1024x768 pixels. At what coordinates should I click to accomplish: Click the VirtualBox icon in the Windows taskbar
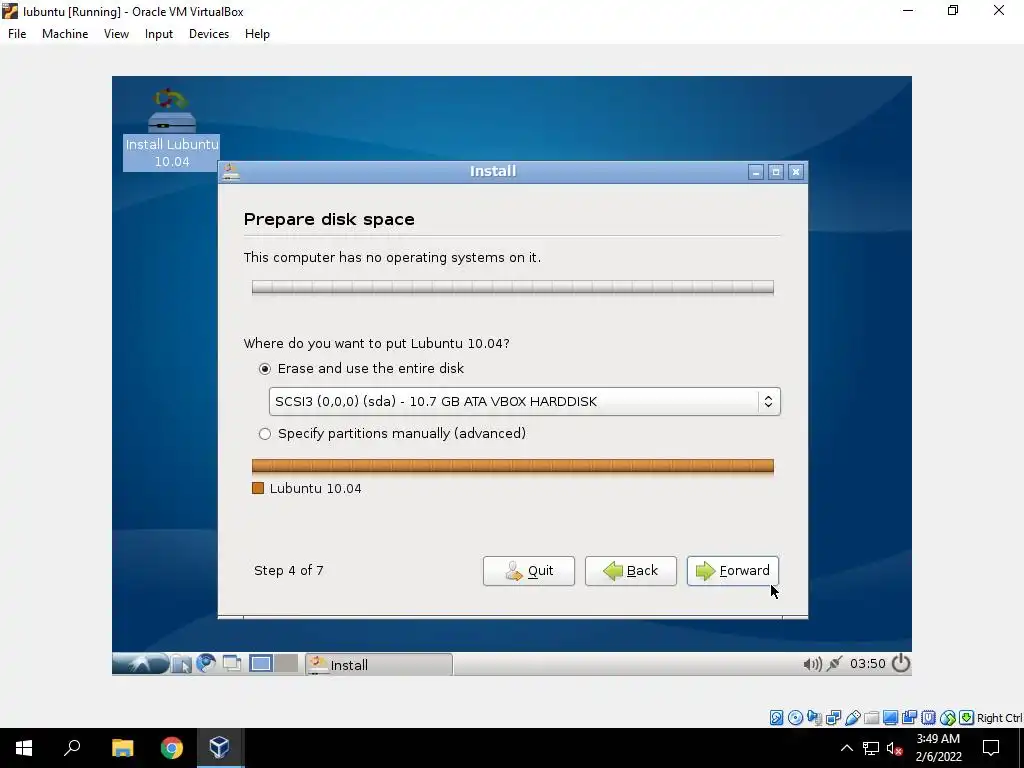[x=219, y=748]
